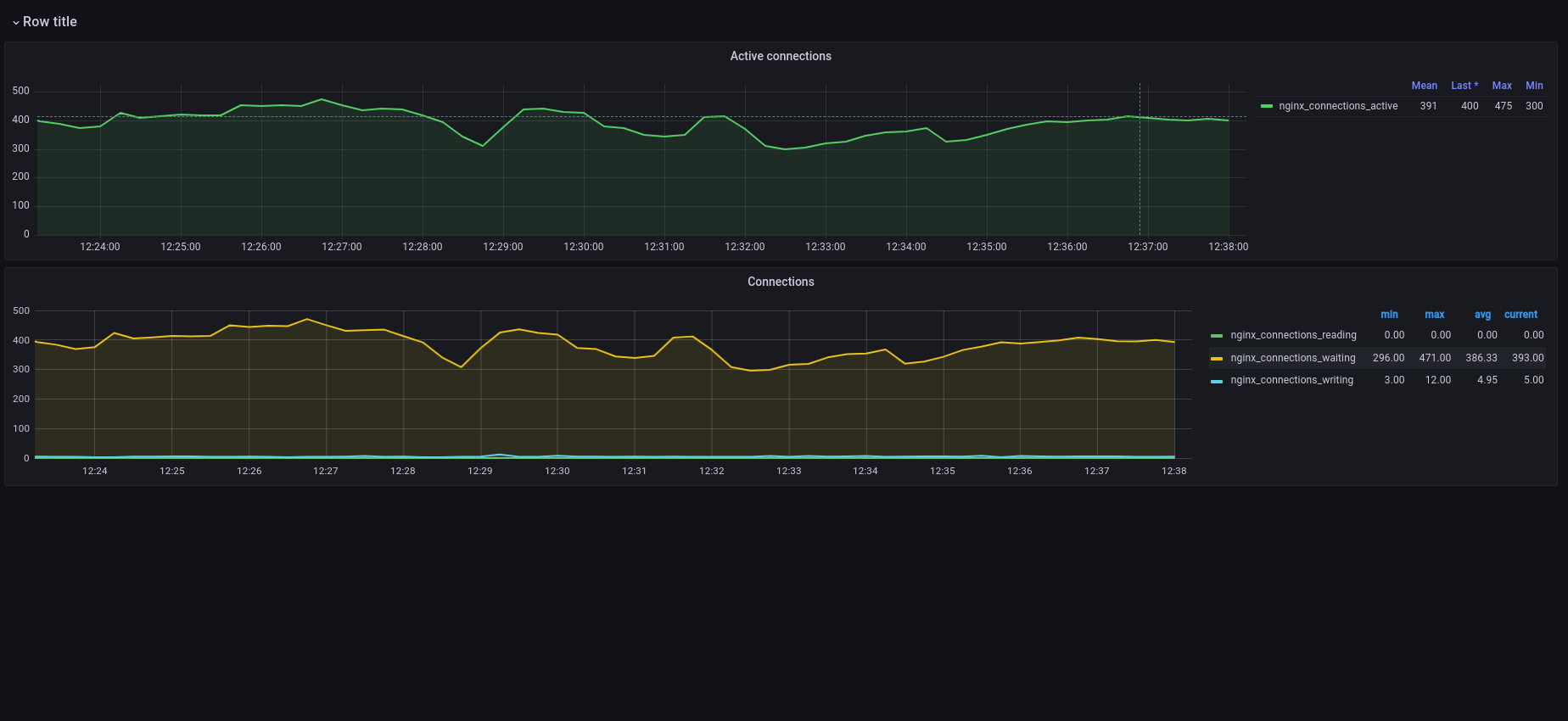Image resolution: width=1568 pixels, height=721 pixels.
Task: Isolate the nginx_connections_waiting series label
Action: 1292,358
